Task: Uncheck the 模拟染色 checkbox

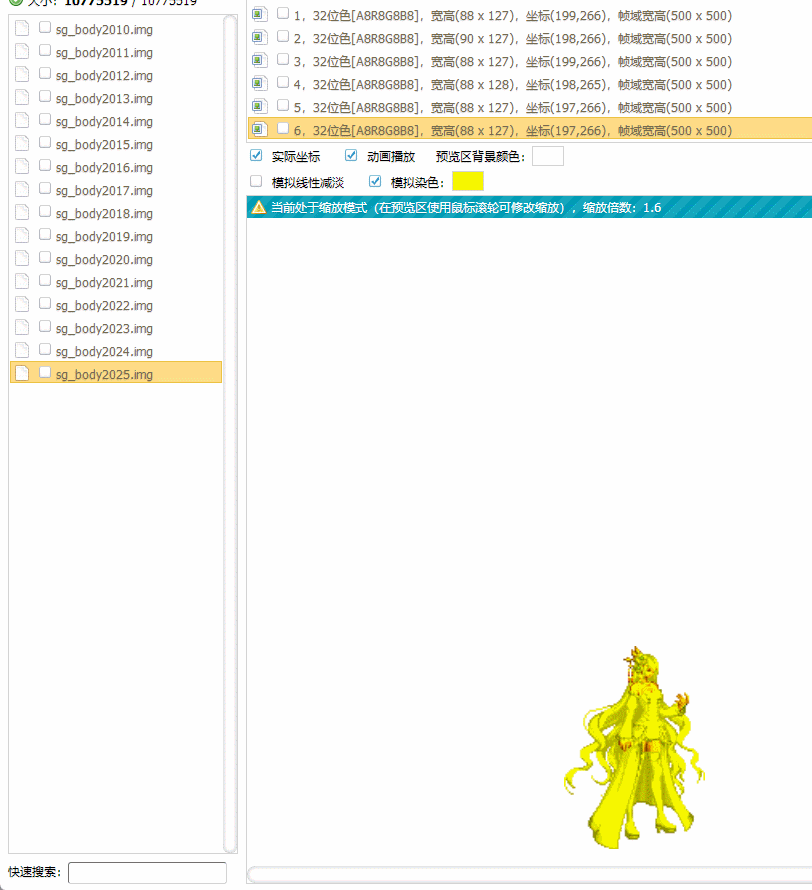Action: coord(375,181)
